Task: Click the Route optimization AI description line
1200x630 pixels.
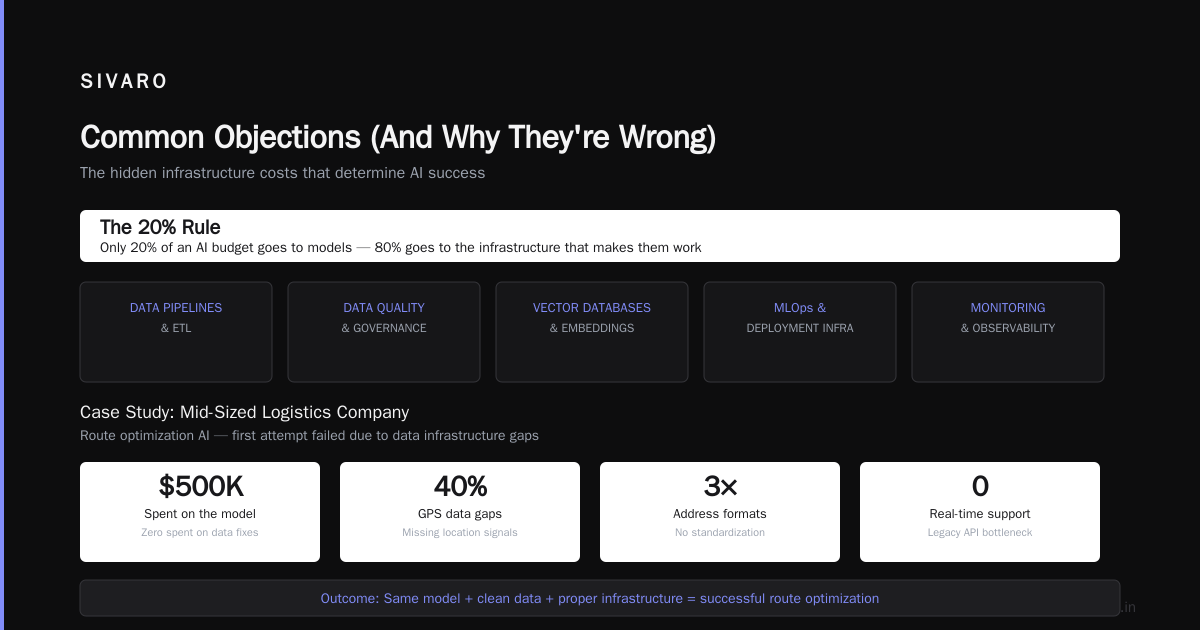Action: (x=309, y=436)
